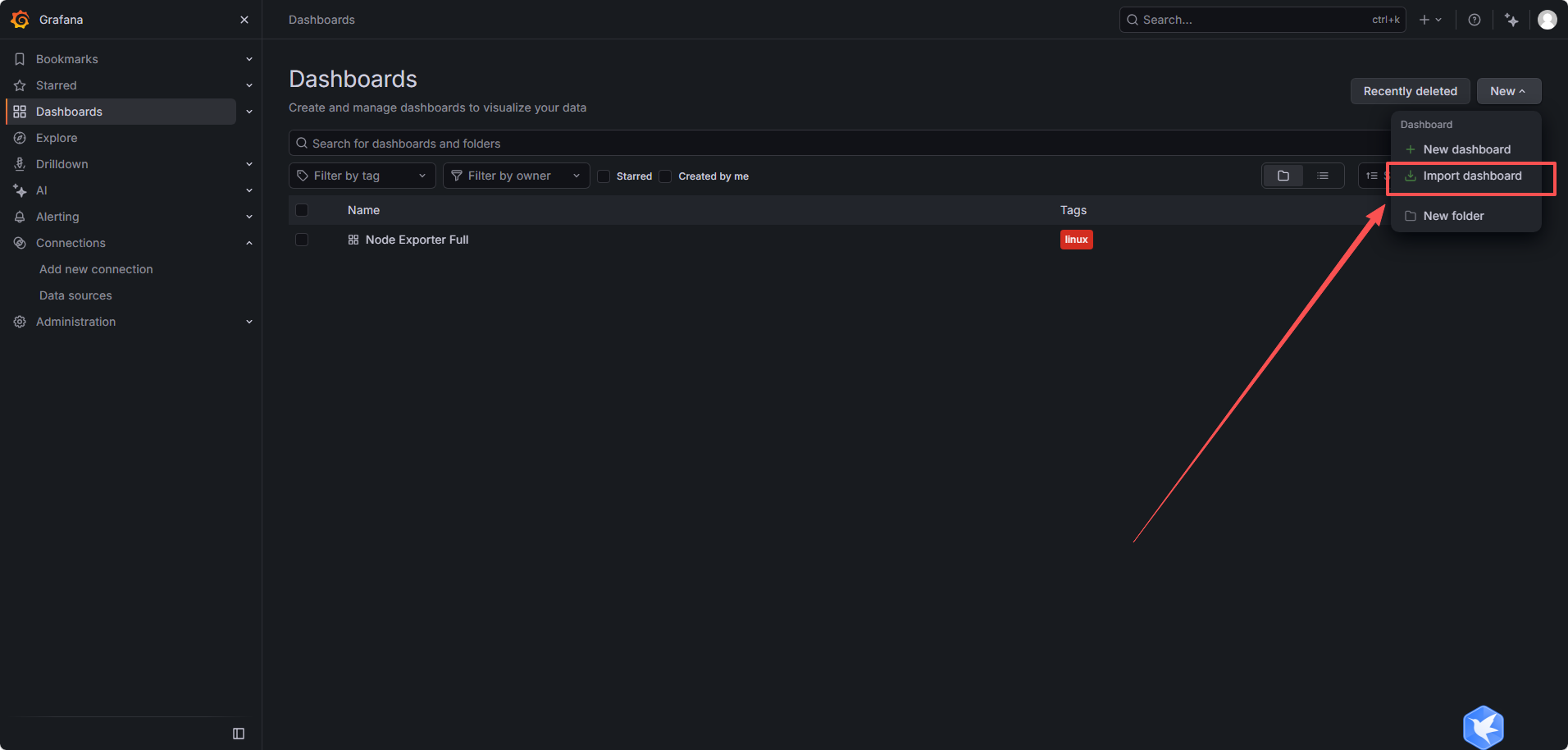Viewport: 1568px width, 750px height.
Task: Choose New folder from the menu
Action: point(1466,216)
